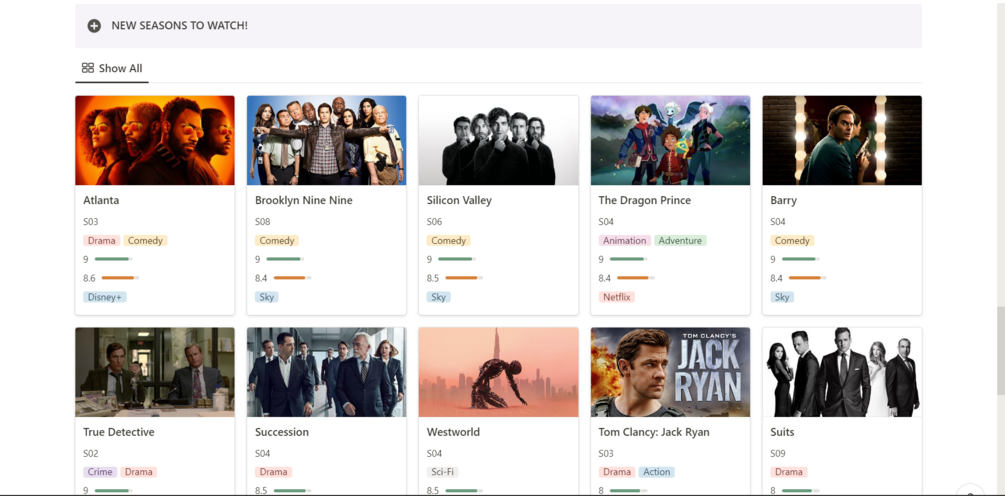Viewport: 1005px width, 496px height.
Task: Click the S04 season label on Barry
Action: coord(777,222)
